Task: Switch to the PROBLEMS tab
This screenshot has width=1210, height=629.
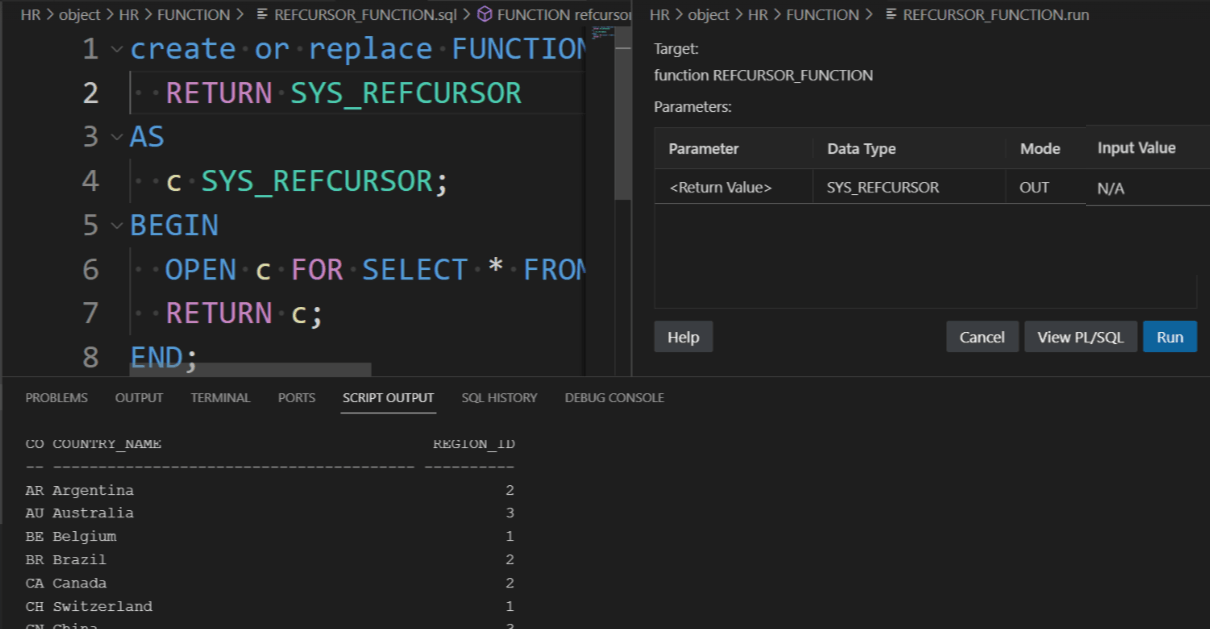Action: [56, 397]
